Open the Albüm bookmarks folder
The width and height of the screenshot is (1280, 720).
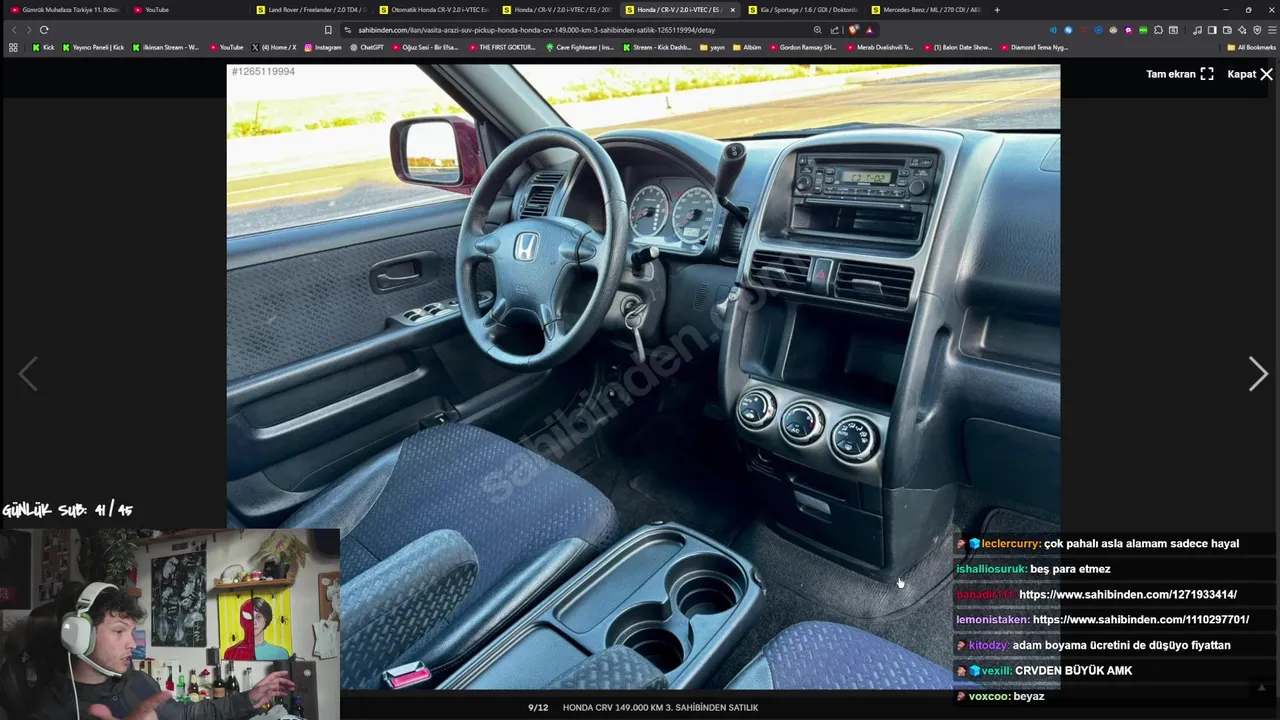click(x=747, y=47)
